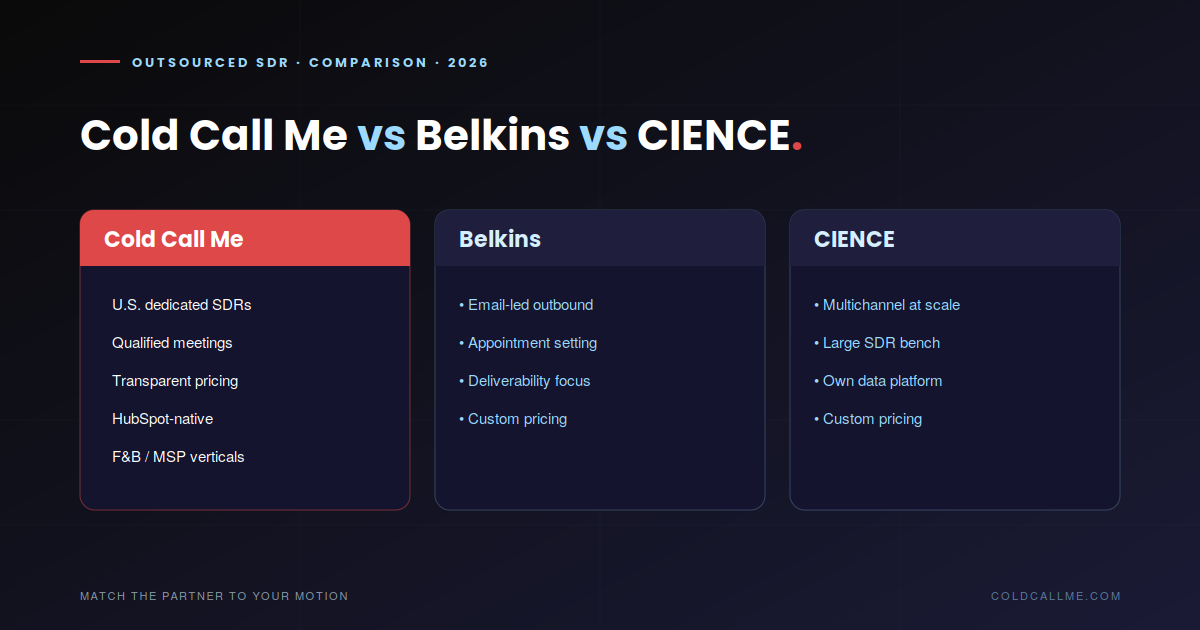Screen dimensions: 1200x630
Task: Select the CIENCE card header
Action: coord(955,238)
